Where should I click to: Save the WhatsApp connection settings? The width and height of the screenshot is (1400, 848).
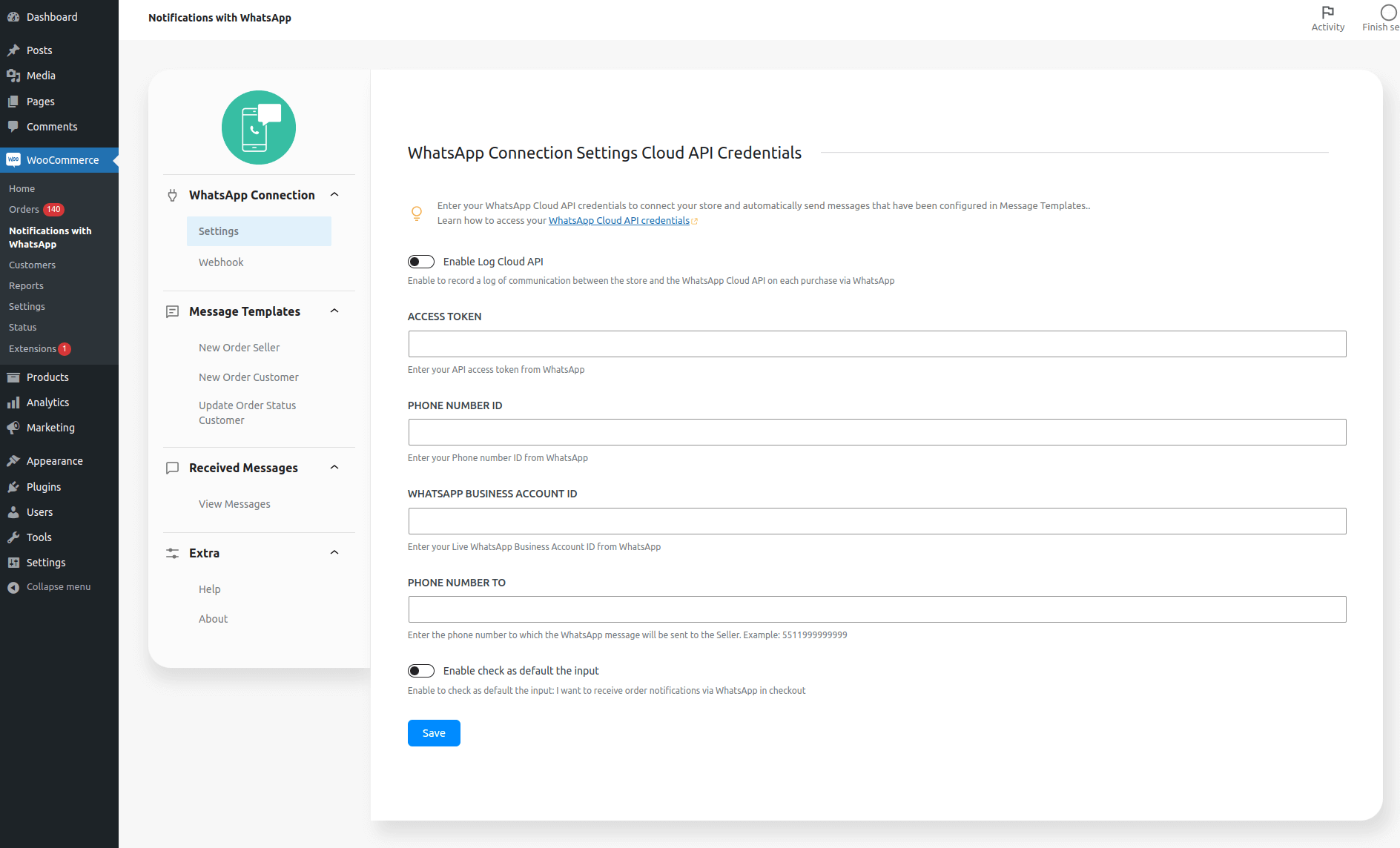coord(433,732)
